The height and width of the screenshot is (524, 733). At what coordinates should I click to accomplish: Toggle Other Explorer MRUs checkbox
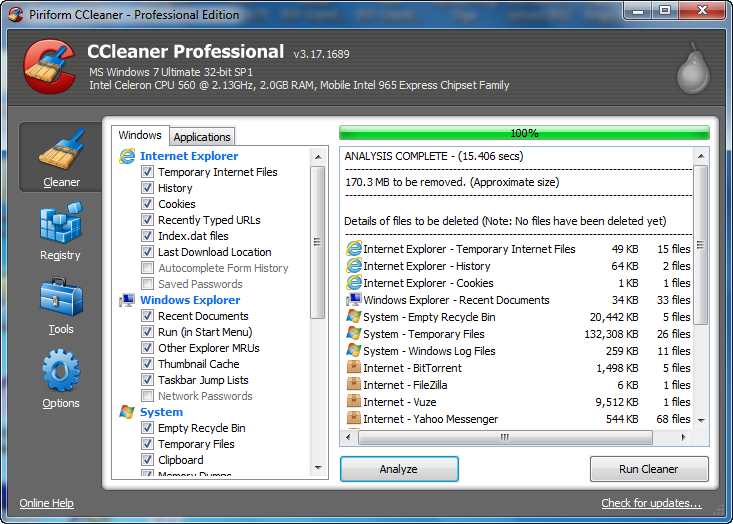click(x=147, y=348)
